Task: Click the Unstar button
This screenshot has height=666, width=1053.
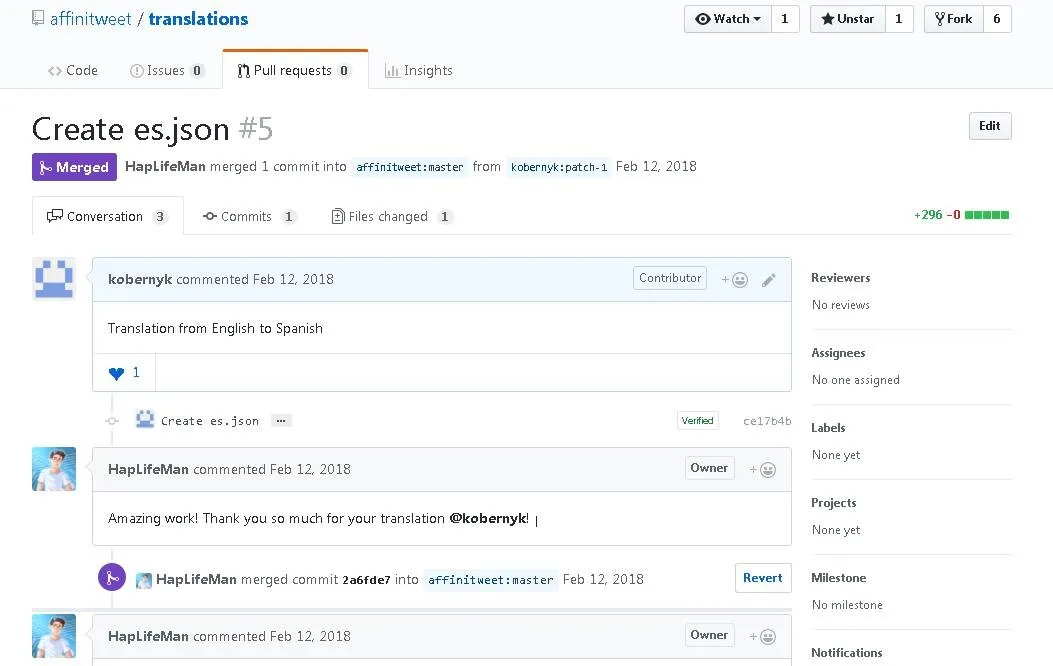Action: pyautogui.click(x=848, y=19)
